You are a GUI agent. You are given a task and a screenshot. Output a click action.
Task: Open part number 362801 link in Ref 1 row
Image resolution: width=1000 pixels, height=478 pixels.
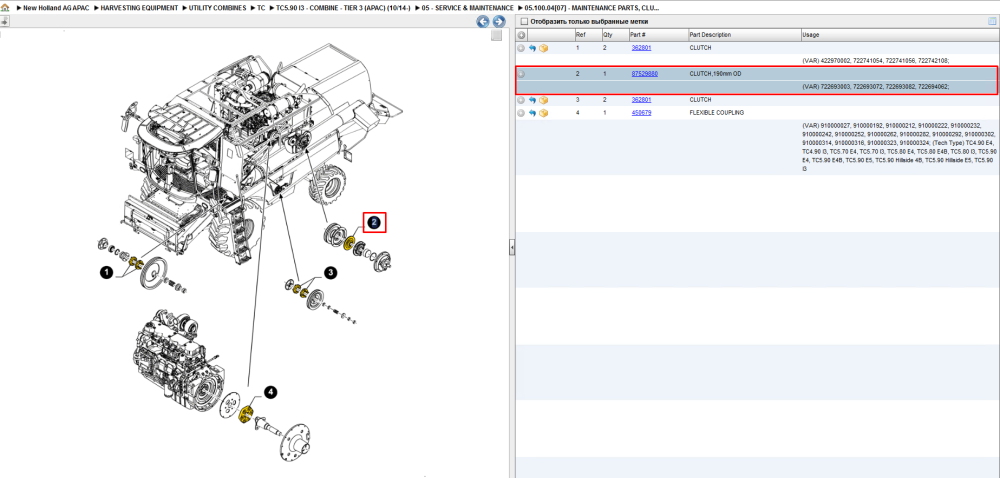(641, 48)
